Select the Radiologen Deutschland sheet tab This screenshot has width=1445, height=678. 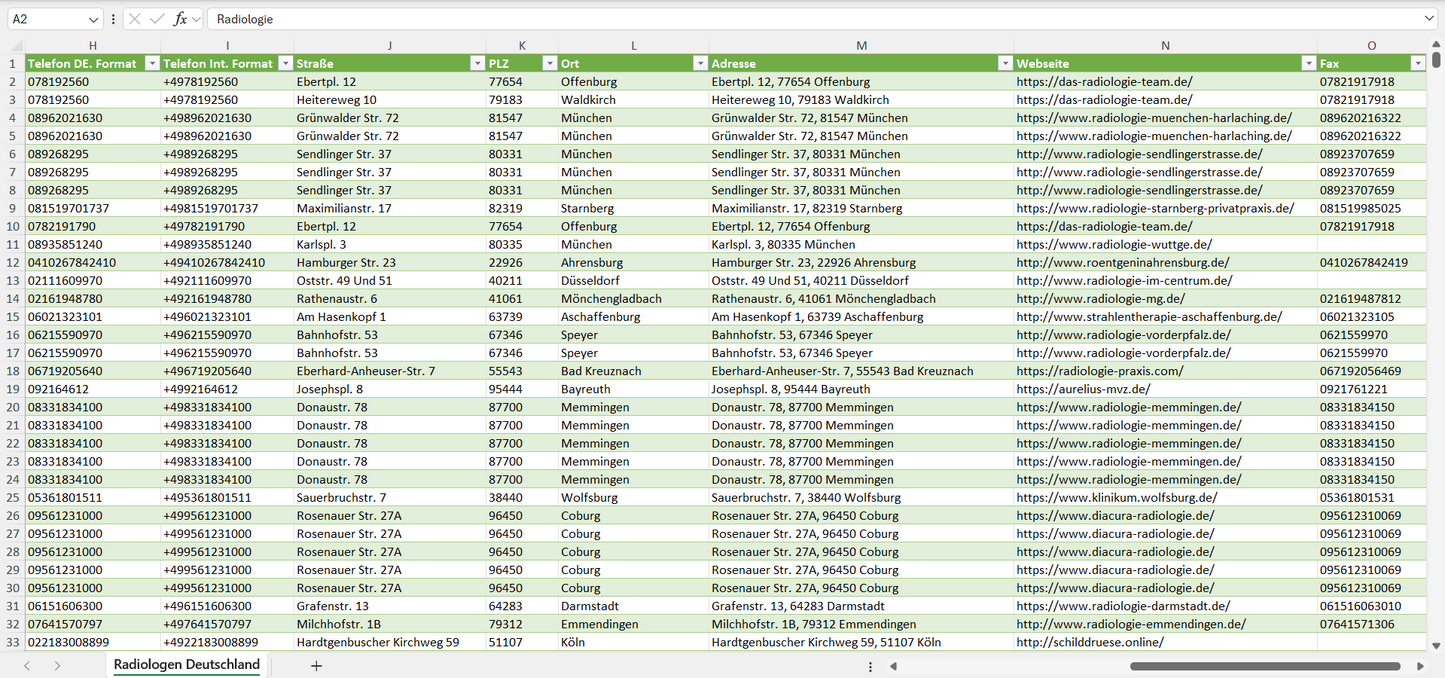coord(186,665)
